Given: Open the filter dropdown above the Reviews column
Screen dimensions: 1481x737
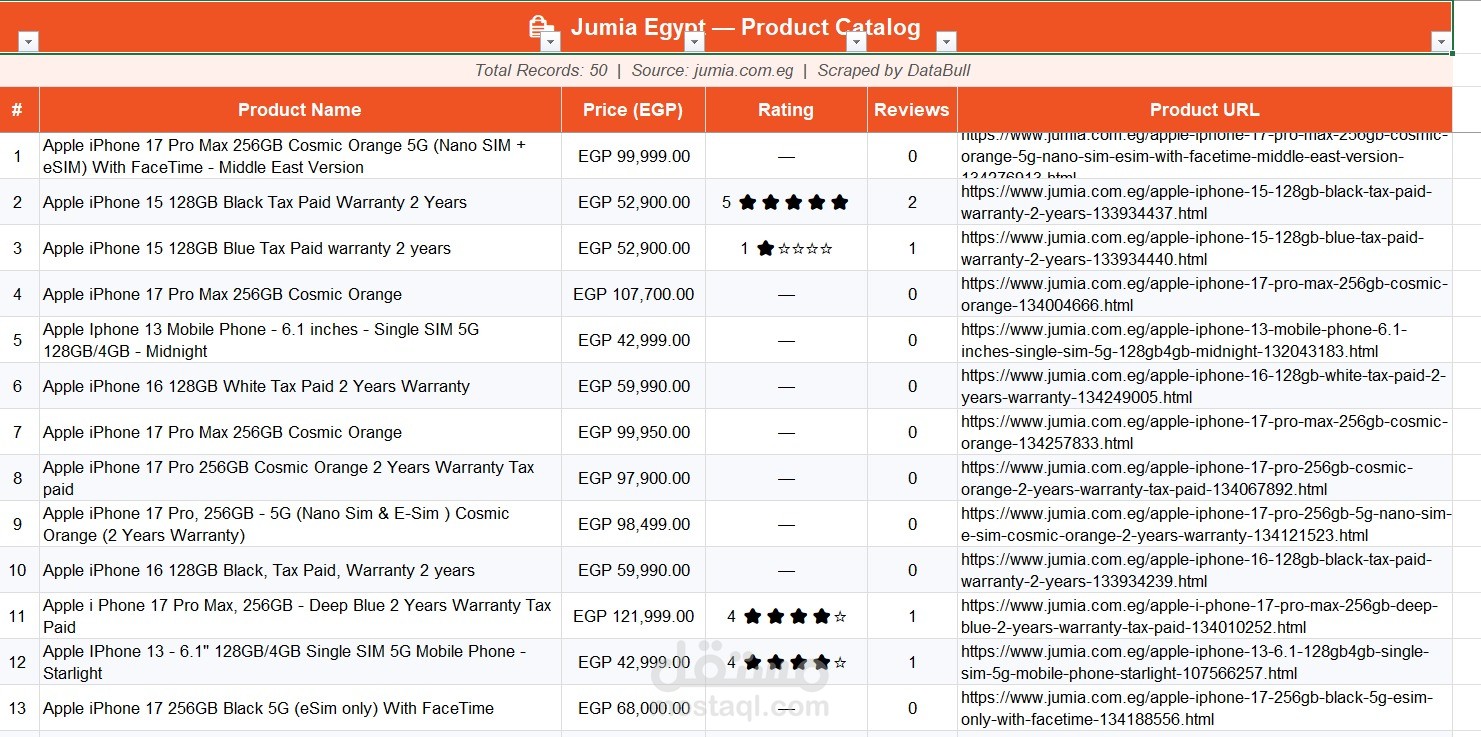Looking at the screenshot, I should click(x=946, y=41).
